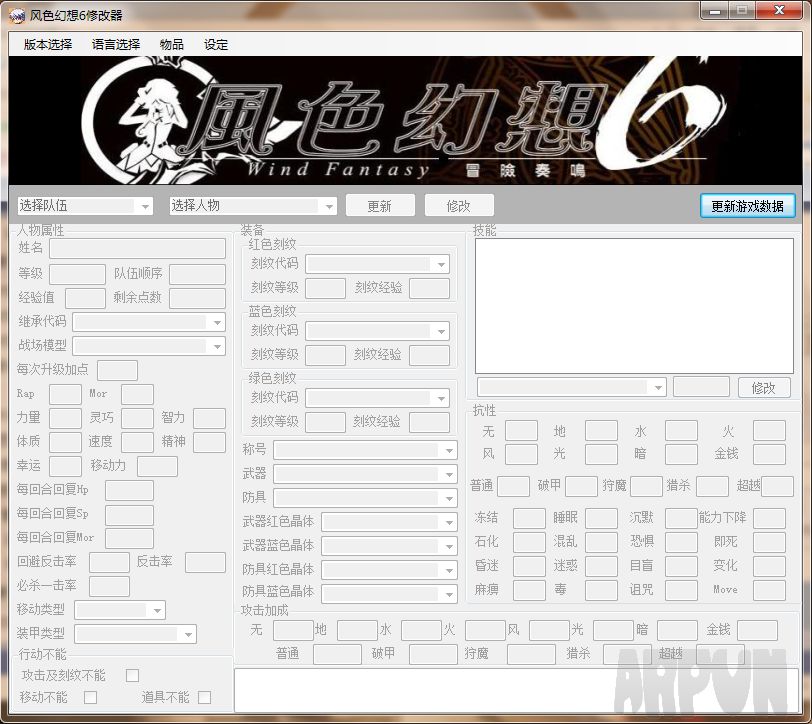Click the 冻结 resistance field
Viewport: 812px width, 724px height.
click(x=529, y=518)
